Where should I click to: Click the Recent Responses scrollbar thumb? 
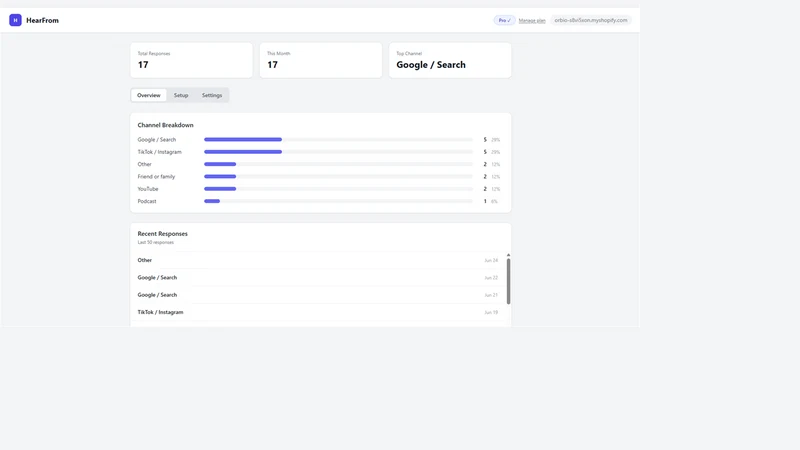tap(508, 281)
